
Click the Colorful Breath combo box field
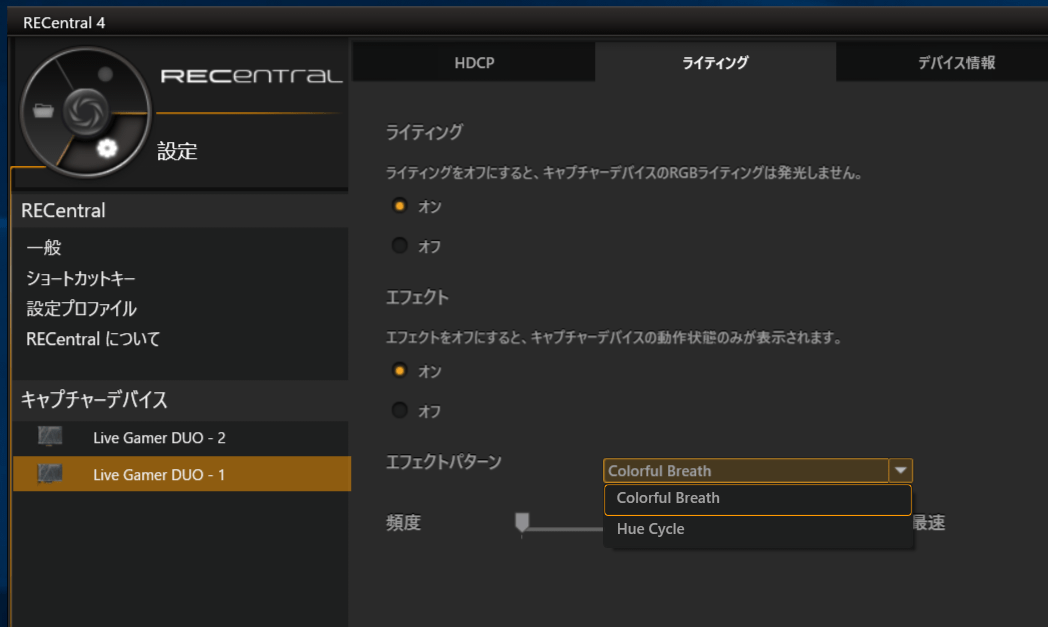[746, 471]
